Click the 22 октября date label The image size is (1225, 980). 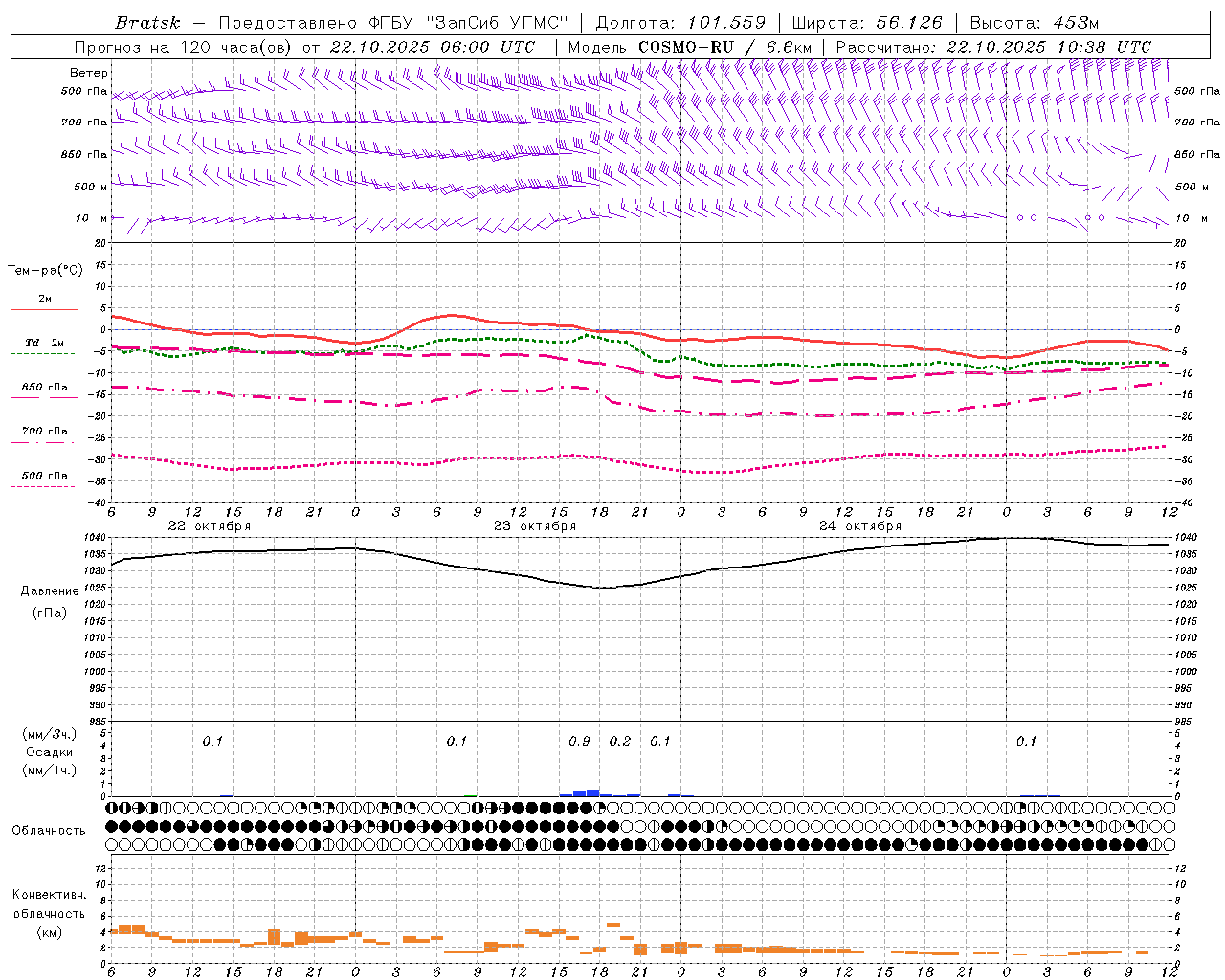(x=210, y=526)
